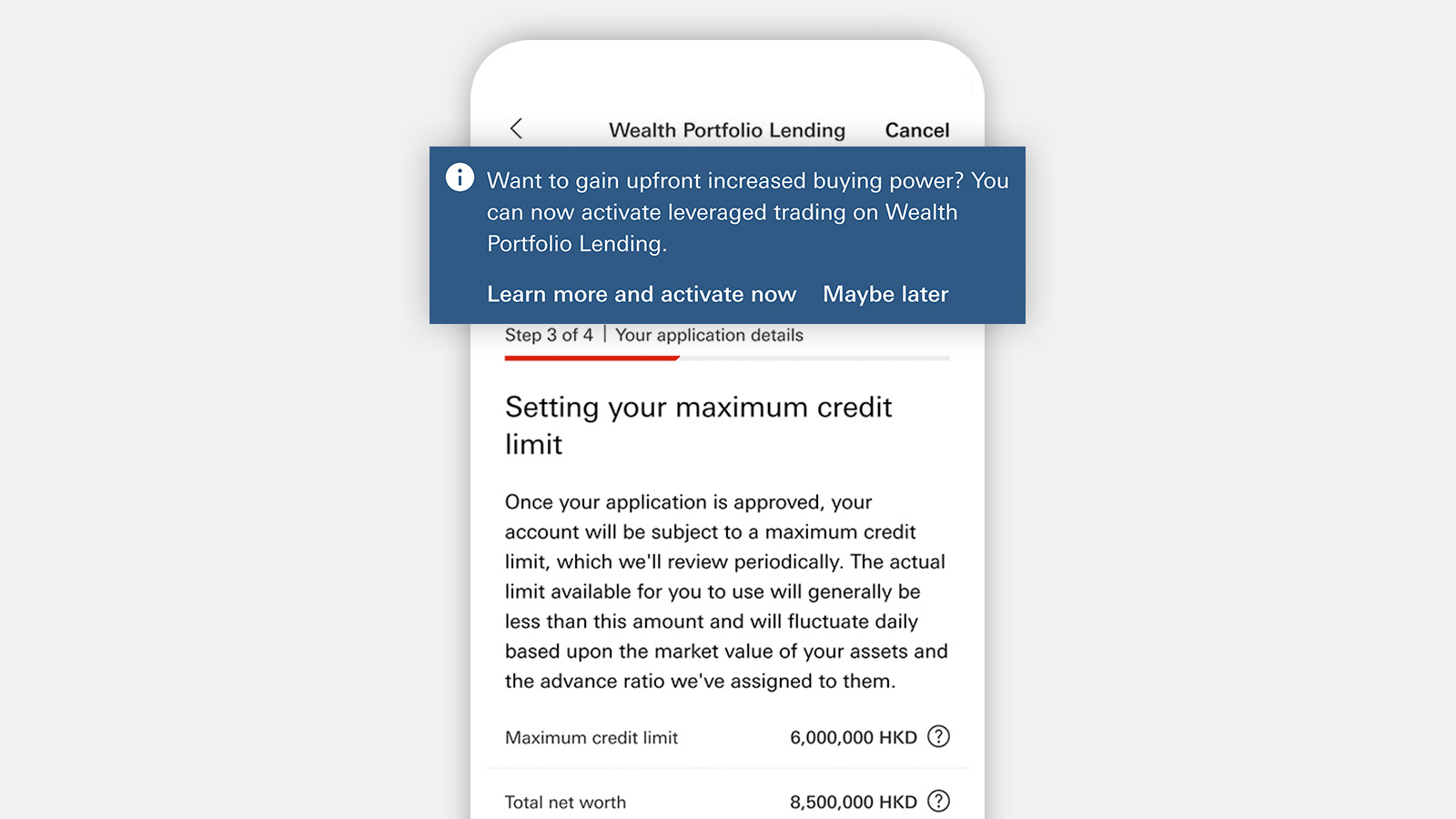Click the grey unfilled progress bar portion

coord(814,358)
